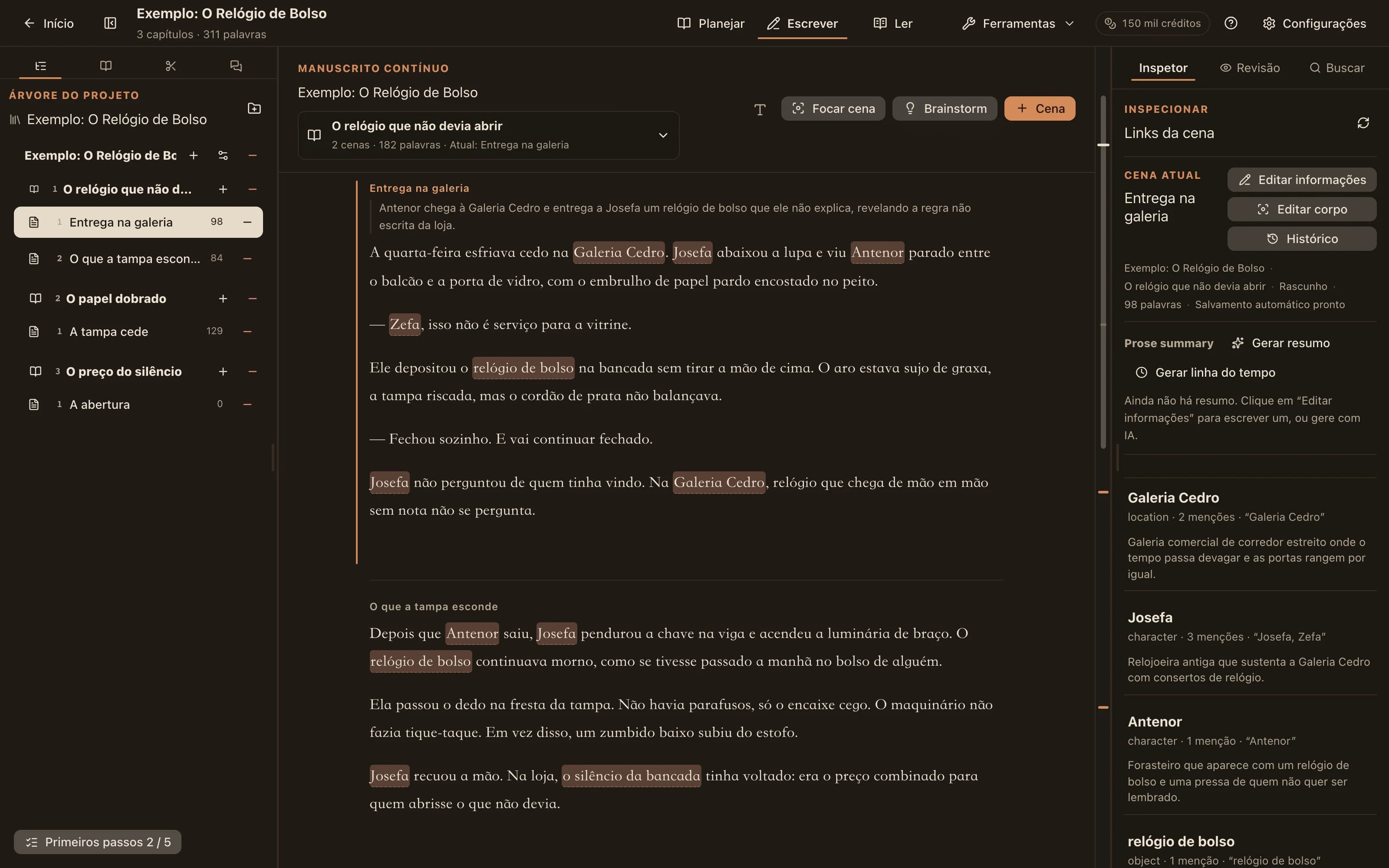Click minus on A abertura row
1389x868 pixels.
coord(247,405)
